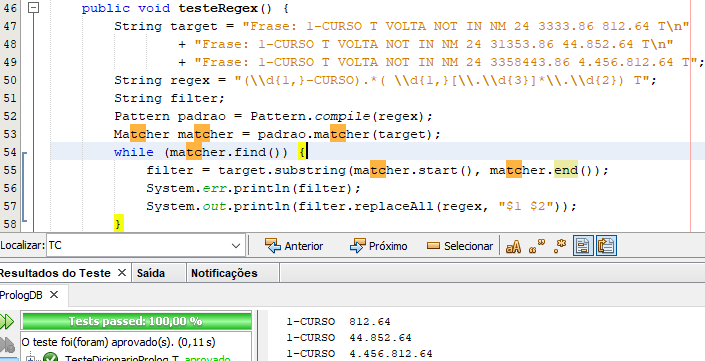Click 'testeRegex' method name
The height and width of the screenshot is (361, 705).
[219, 8]
